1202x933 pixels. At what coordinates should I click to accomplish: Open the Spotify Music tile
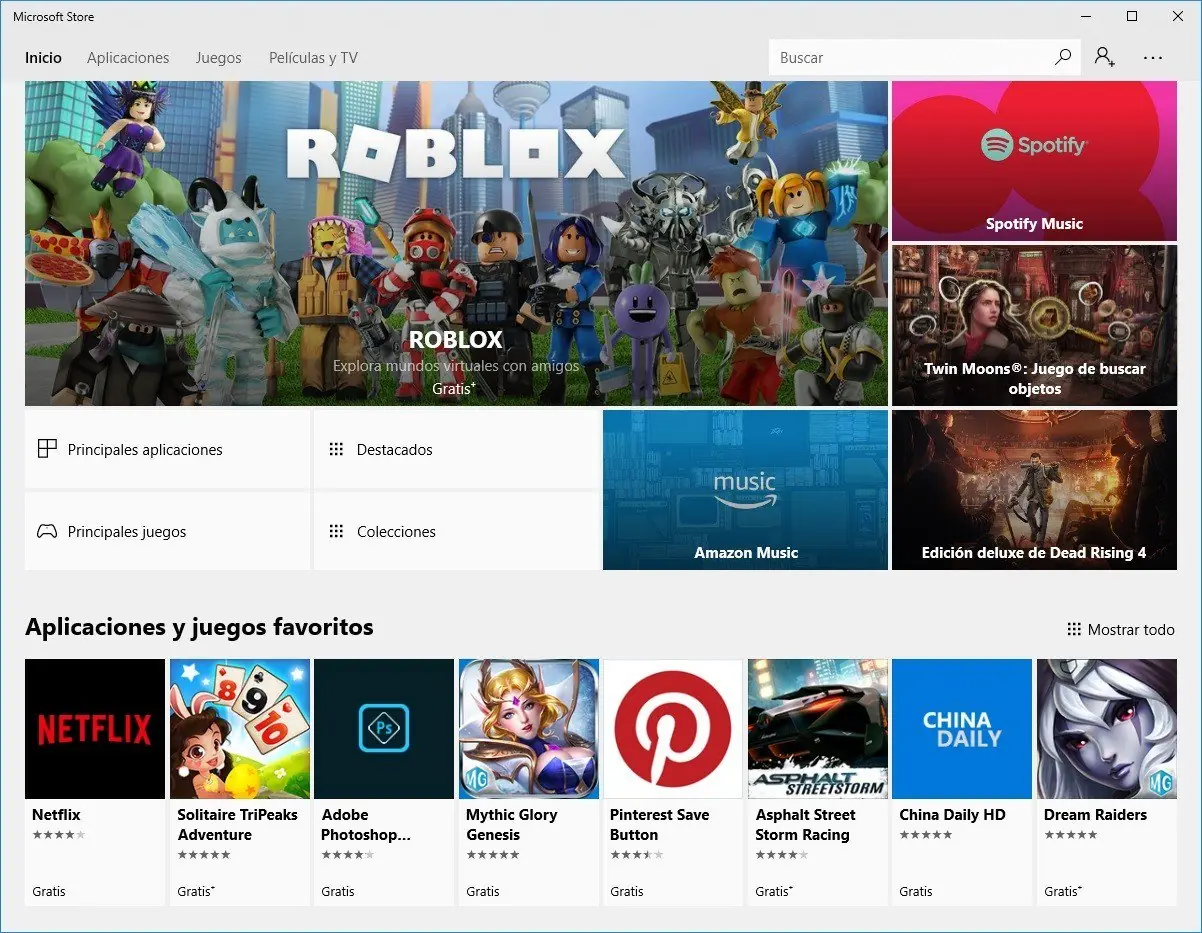click(1034, 161)
